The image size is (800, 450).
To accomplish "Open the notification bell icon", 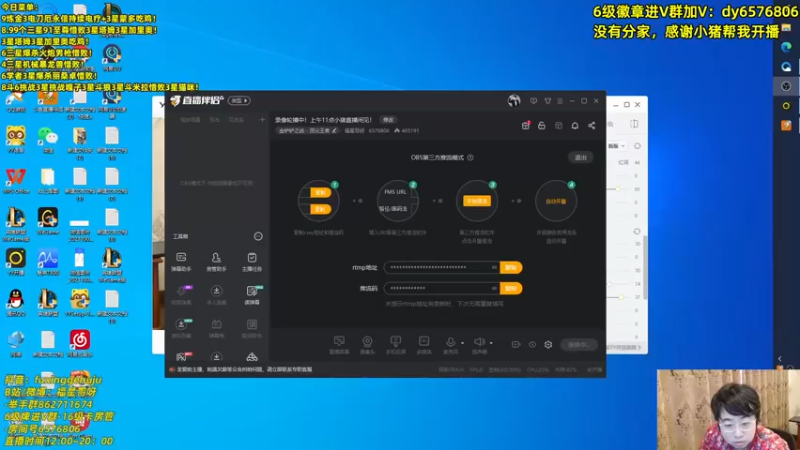I will 575,126.
